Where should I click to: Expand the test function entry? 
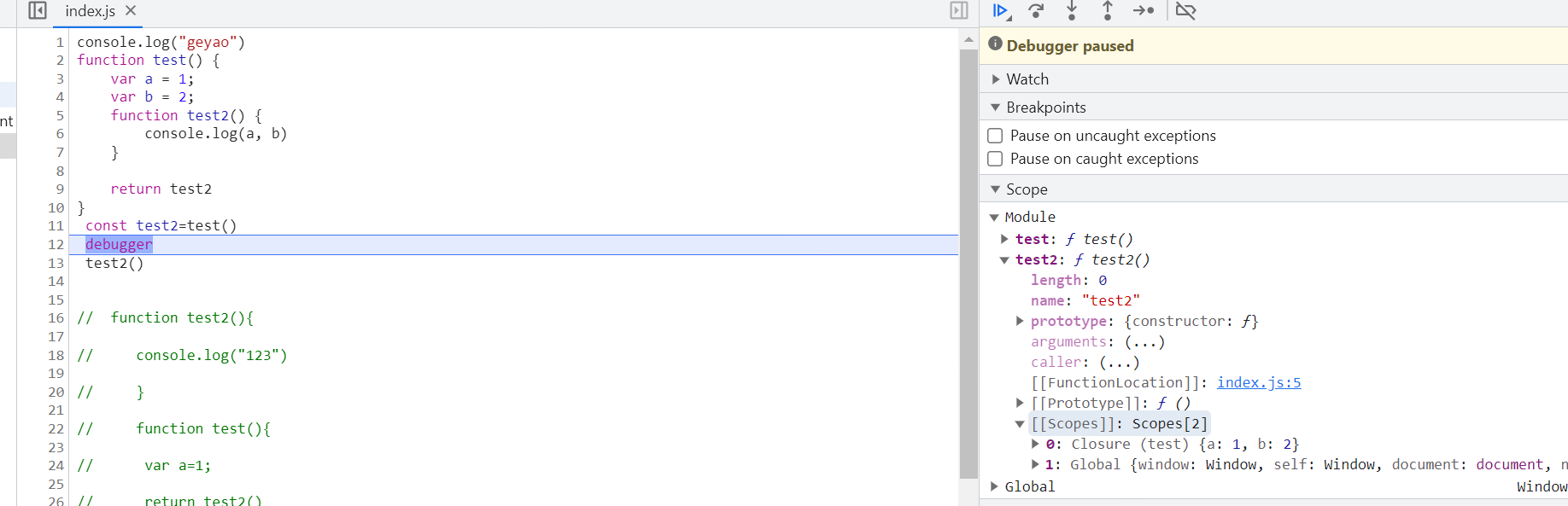coord(1004,240)
